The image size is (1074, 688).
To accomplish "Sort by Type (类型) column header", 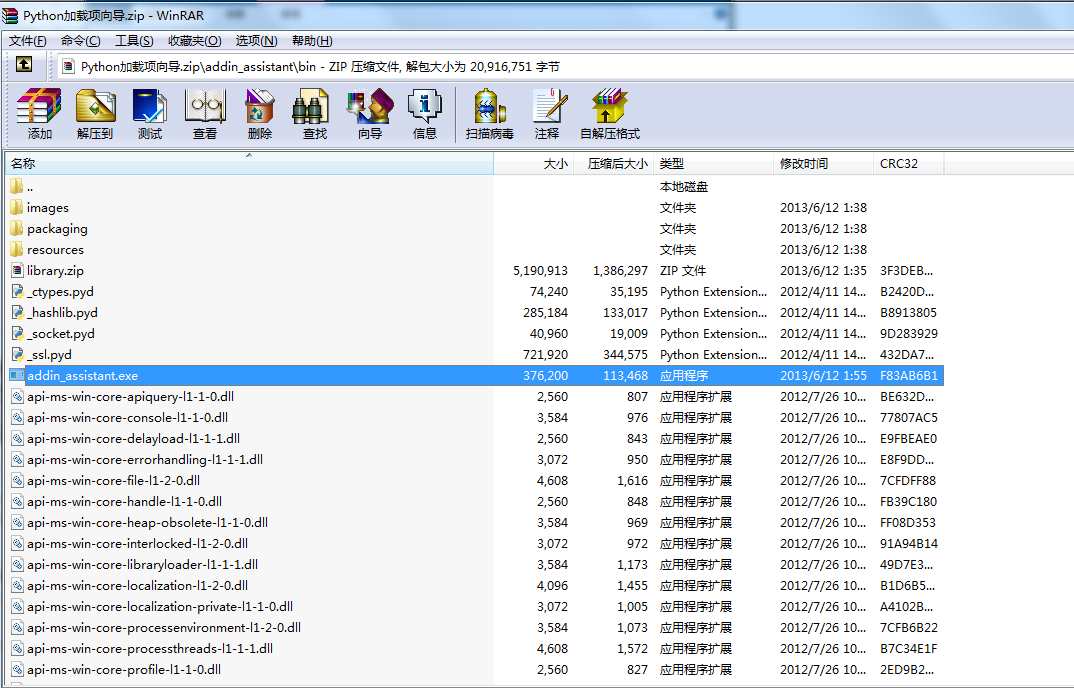I will pyautogui.click(x=714, y=164).
